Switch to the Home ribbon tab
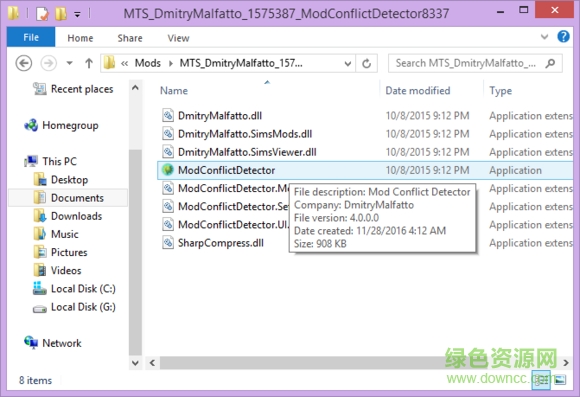The width and height of the screenshot is (580, 397). [x=80, y=38]
